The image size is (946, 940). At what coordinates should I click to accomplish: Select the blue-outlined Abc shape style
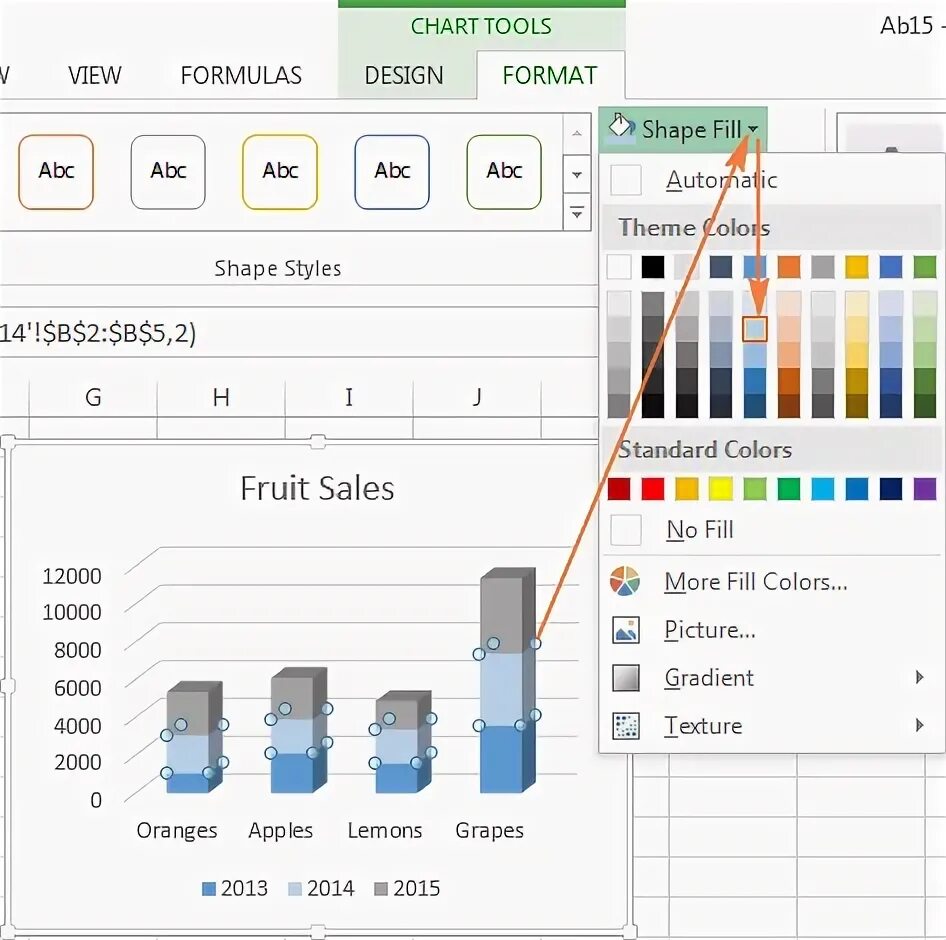[392, 172]
